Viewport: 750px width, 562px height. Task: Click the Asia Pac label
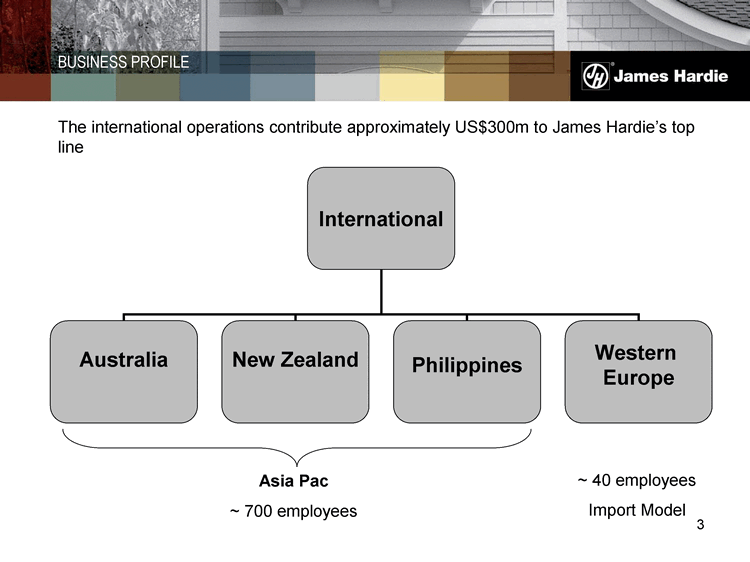(293, 482)
